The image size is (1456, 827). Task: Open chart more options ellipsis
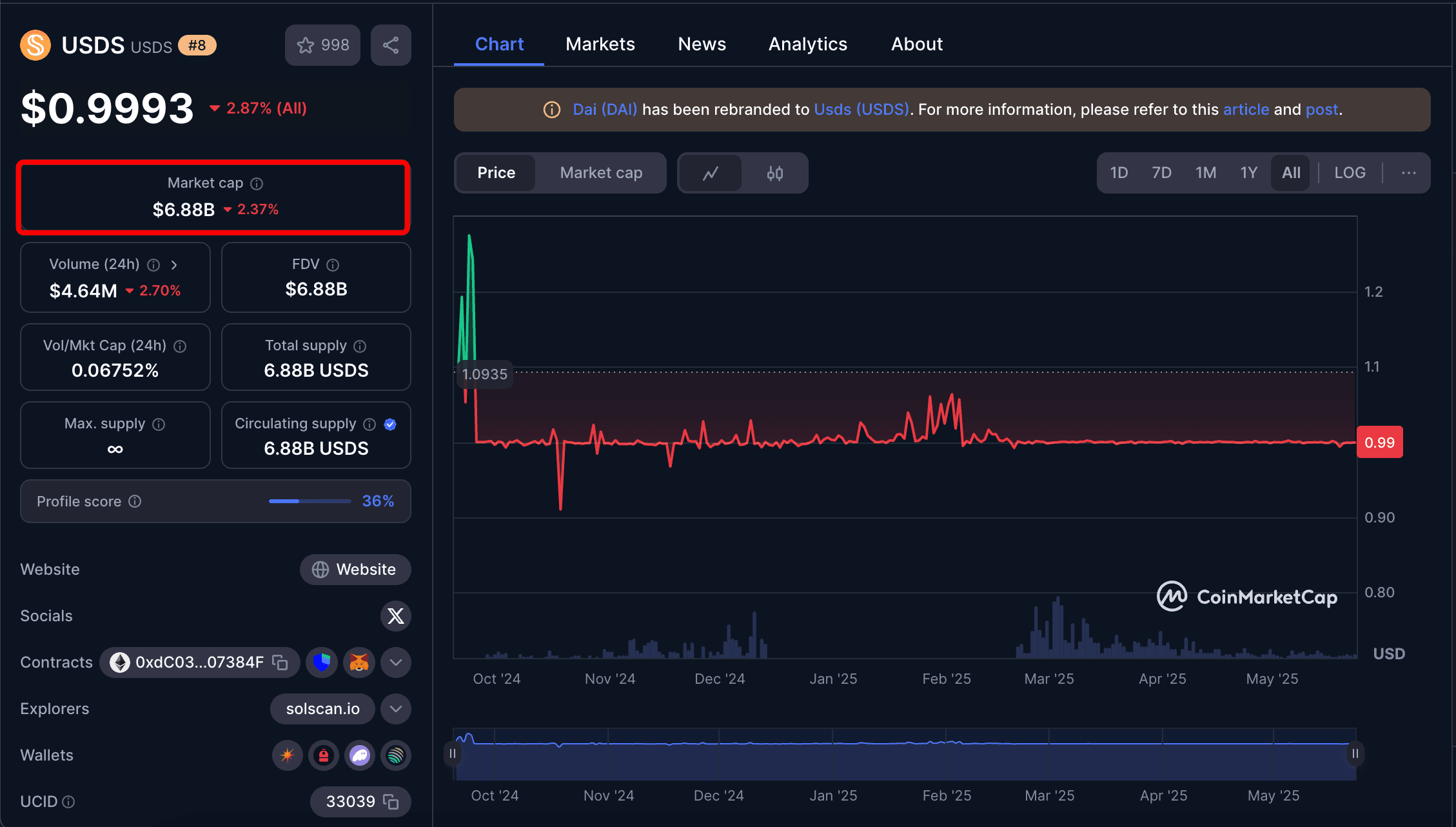click(x=1408, y=173)
